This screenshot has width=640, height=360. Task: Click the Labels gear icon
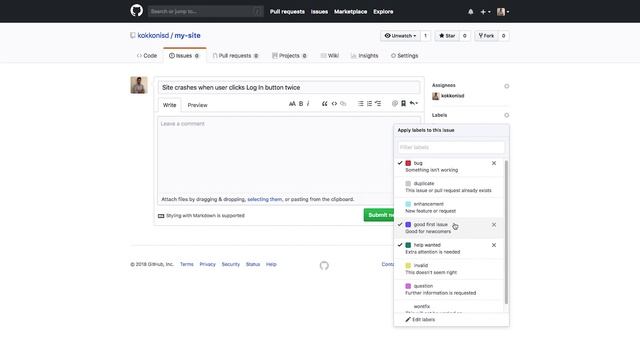tap(507, 116)
